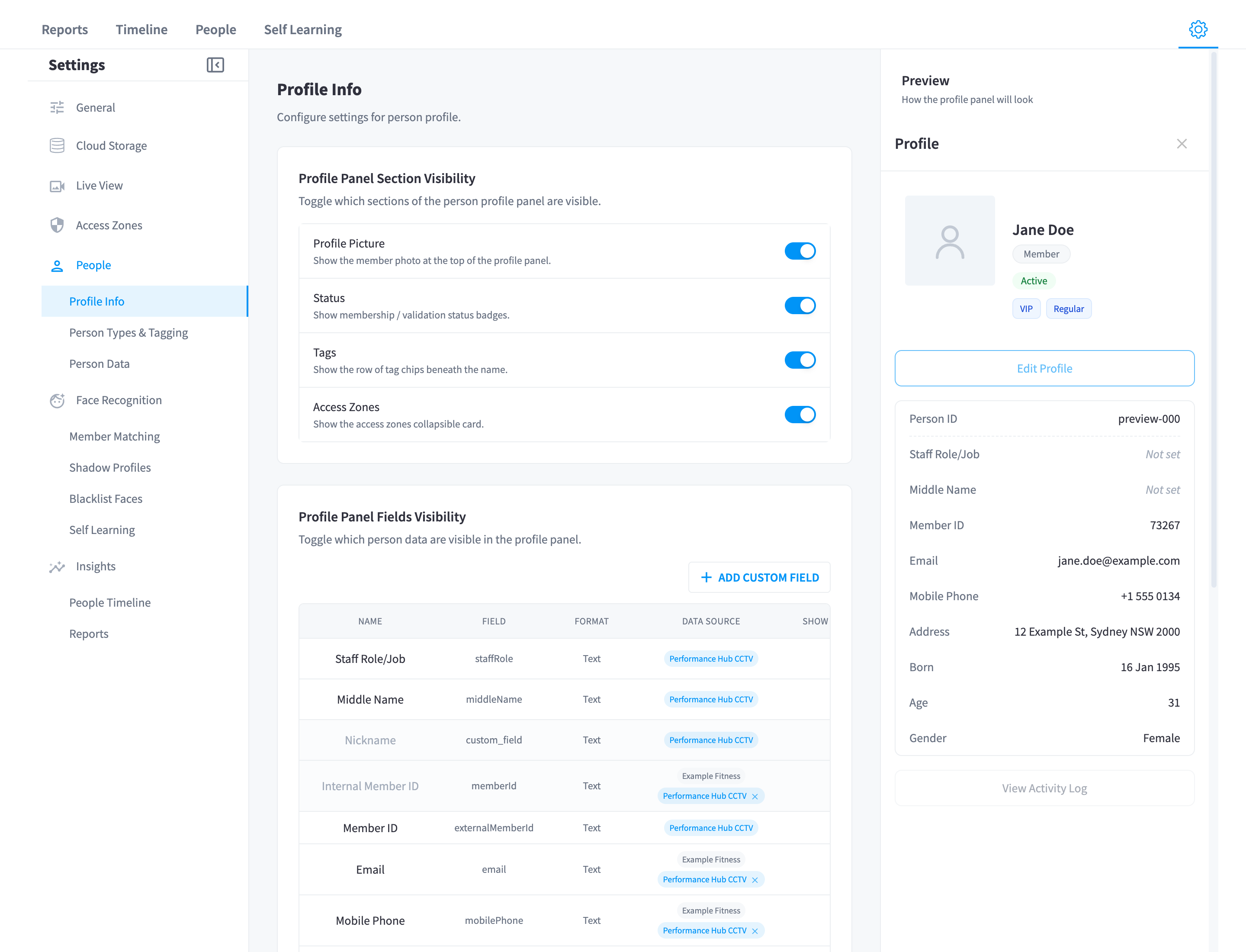This screenshot has width=1246, height=952.
Task: Open People Timeline settings
Action: click(x=110, y=603)
